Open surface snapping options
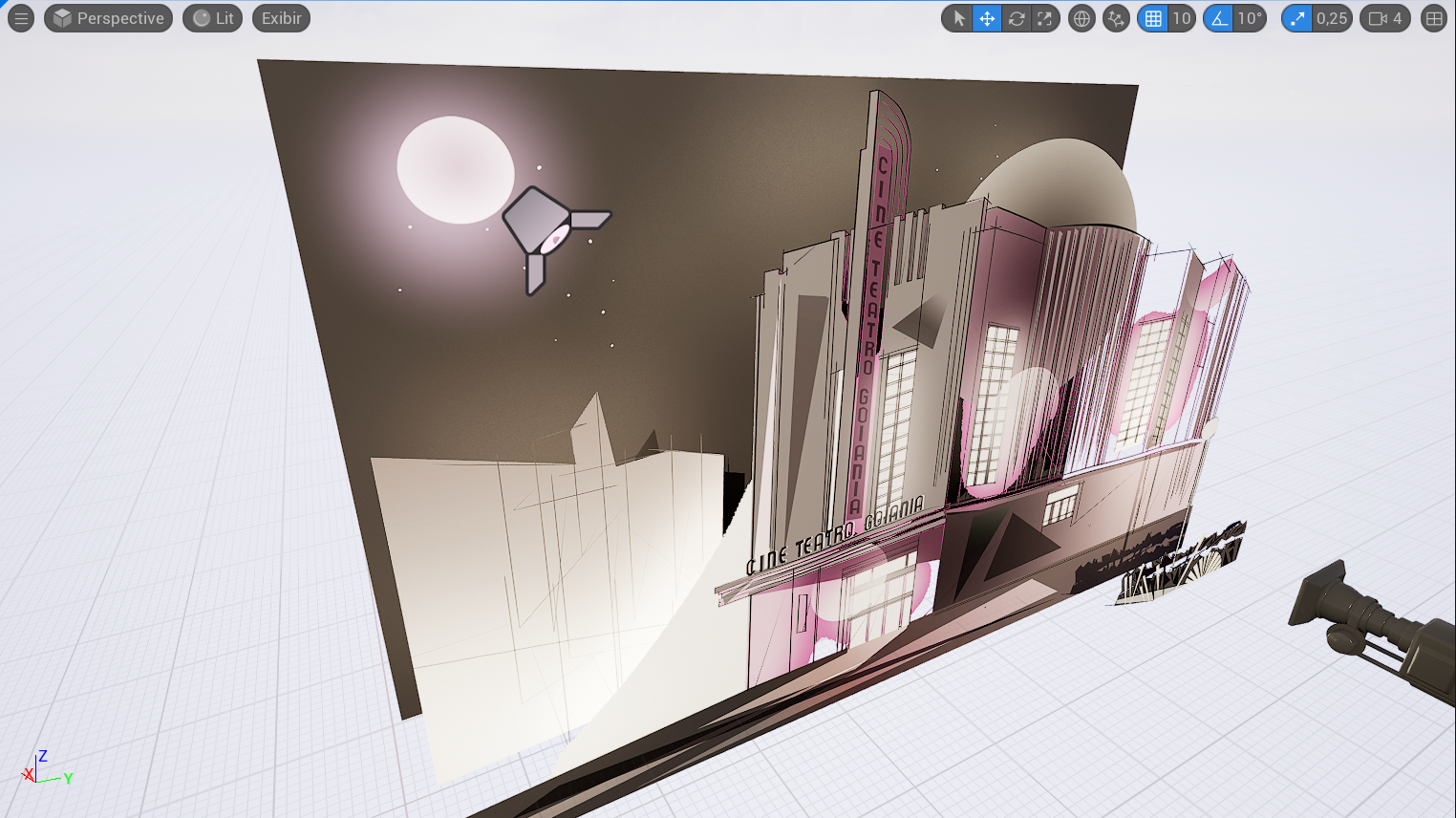Image resolution: width=1456 pixels, height=818 pixels. pyautogui.click(x=1116, y=18)
